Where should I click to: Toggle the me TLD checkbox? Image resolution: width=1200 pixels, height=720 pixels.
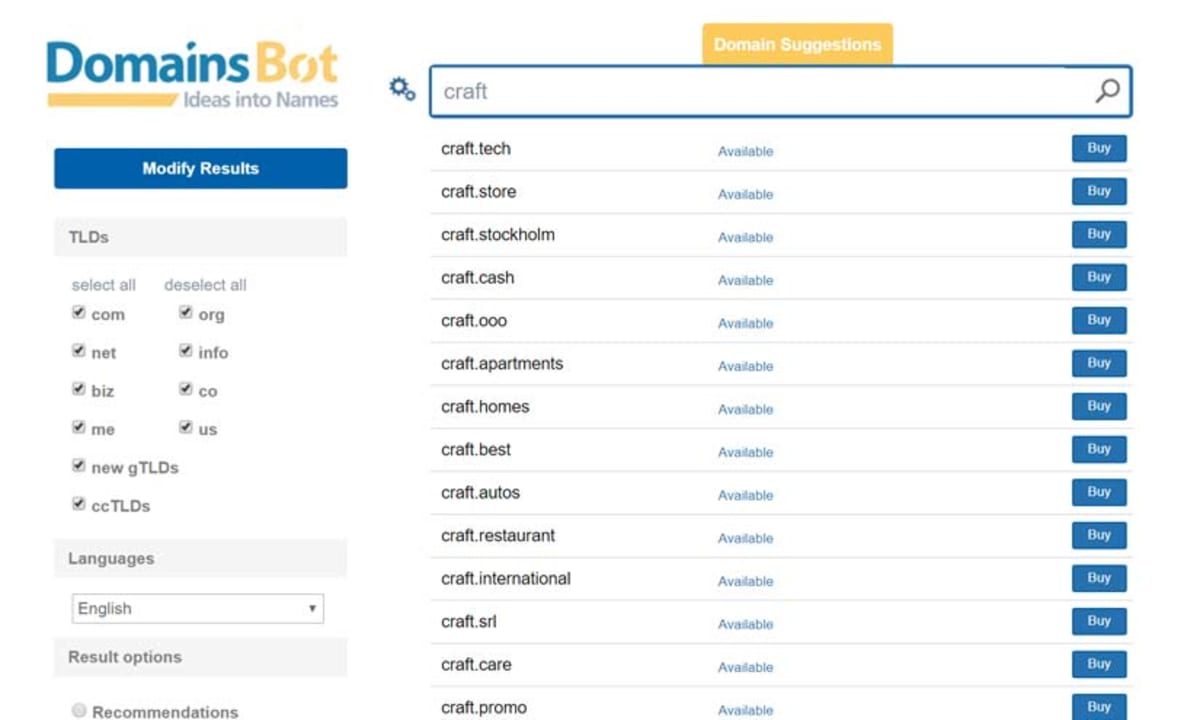pyautogui.click(x=79, y=427)
